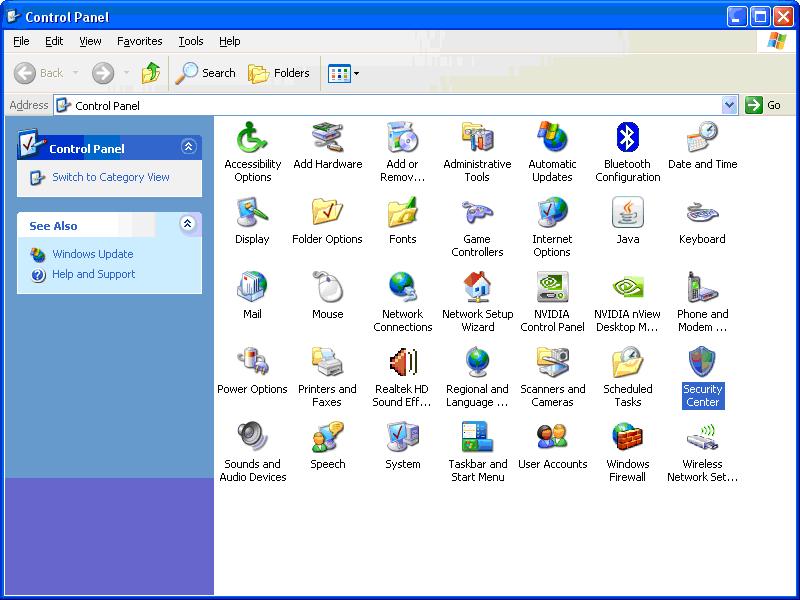
Task: Select the Printers and Faxes icon
Action: point(327,377)
